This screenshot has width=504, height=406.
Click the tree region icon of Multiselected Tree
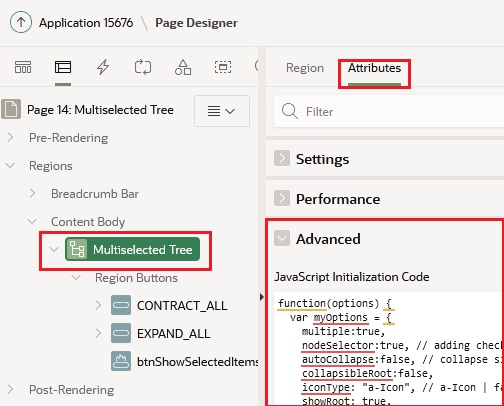77,249
